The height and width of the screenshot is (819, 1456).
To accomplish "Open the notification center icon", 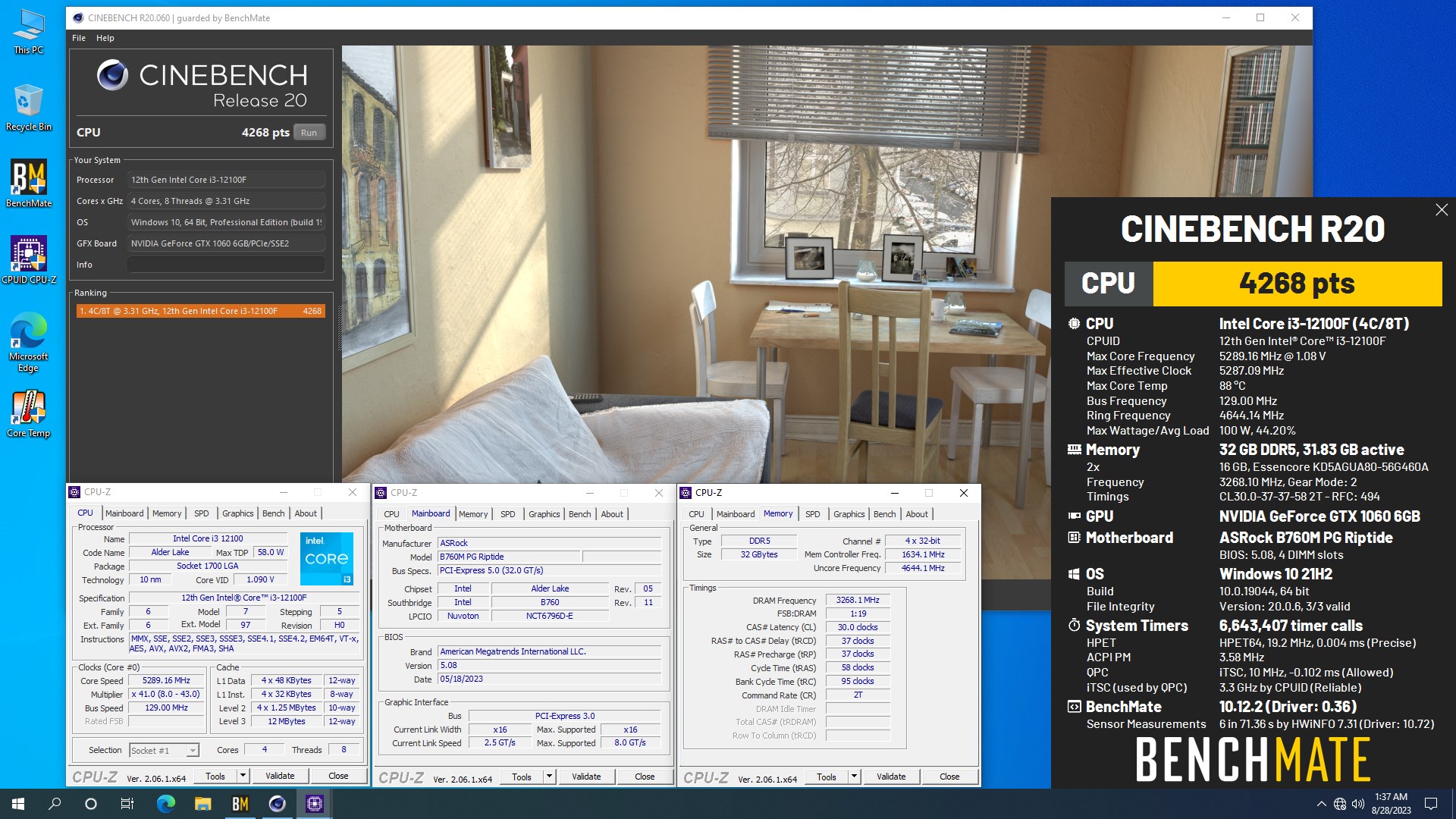I will pyautogui.click(x=1431, y=804).
